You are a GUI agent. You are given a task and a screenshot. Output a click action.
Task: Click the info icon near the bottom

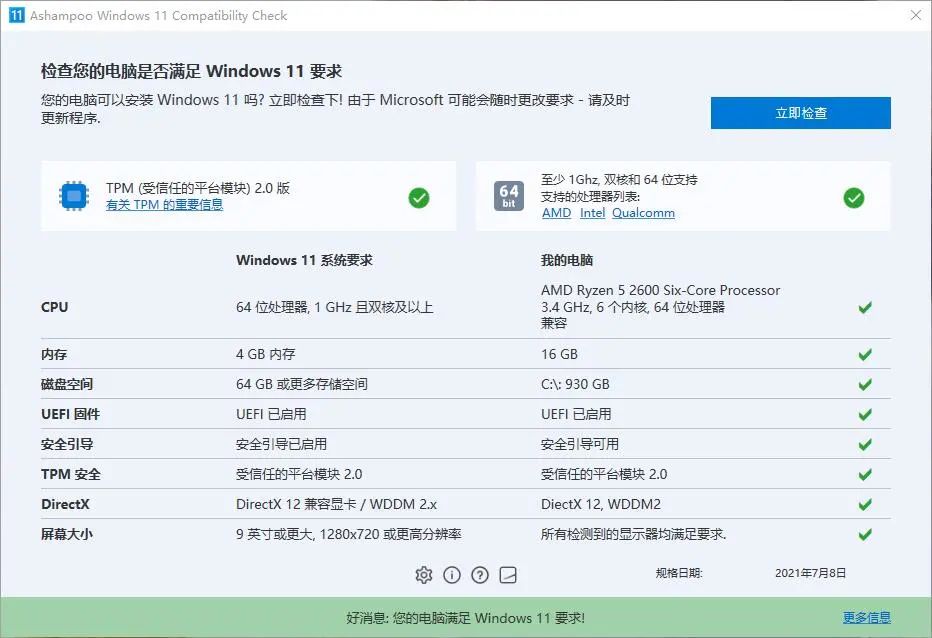[452, 575]
